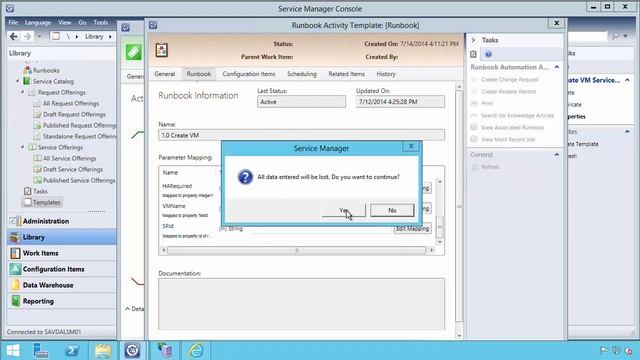Image resolution: width=640 pixels, height=360 pixels.
Task: Open All Service Offerings
Action: pos(69,158)
